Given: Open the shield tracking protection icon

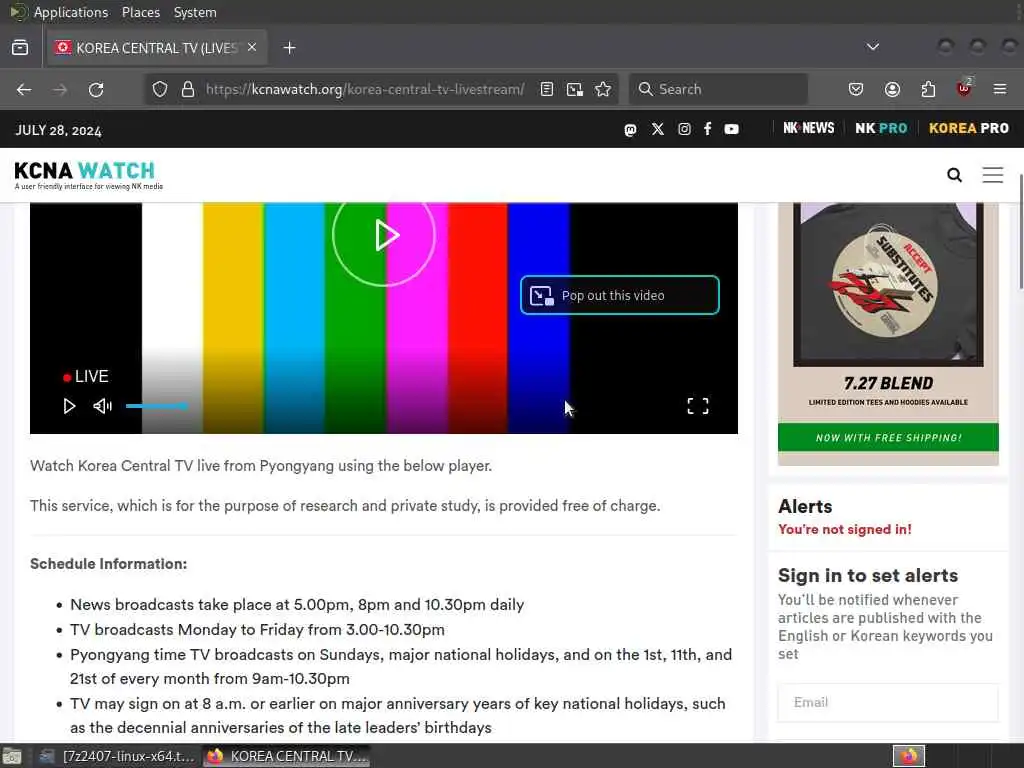Looking at the screenshot, I should pyautogui.click(x=160, y=89).
